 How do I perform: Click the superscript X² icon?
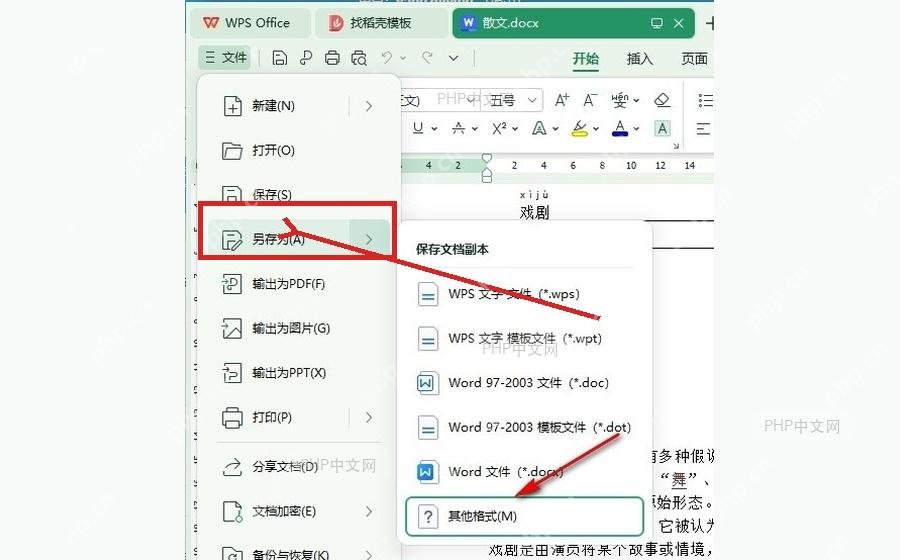point(499,129)
